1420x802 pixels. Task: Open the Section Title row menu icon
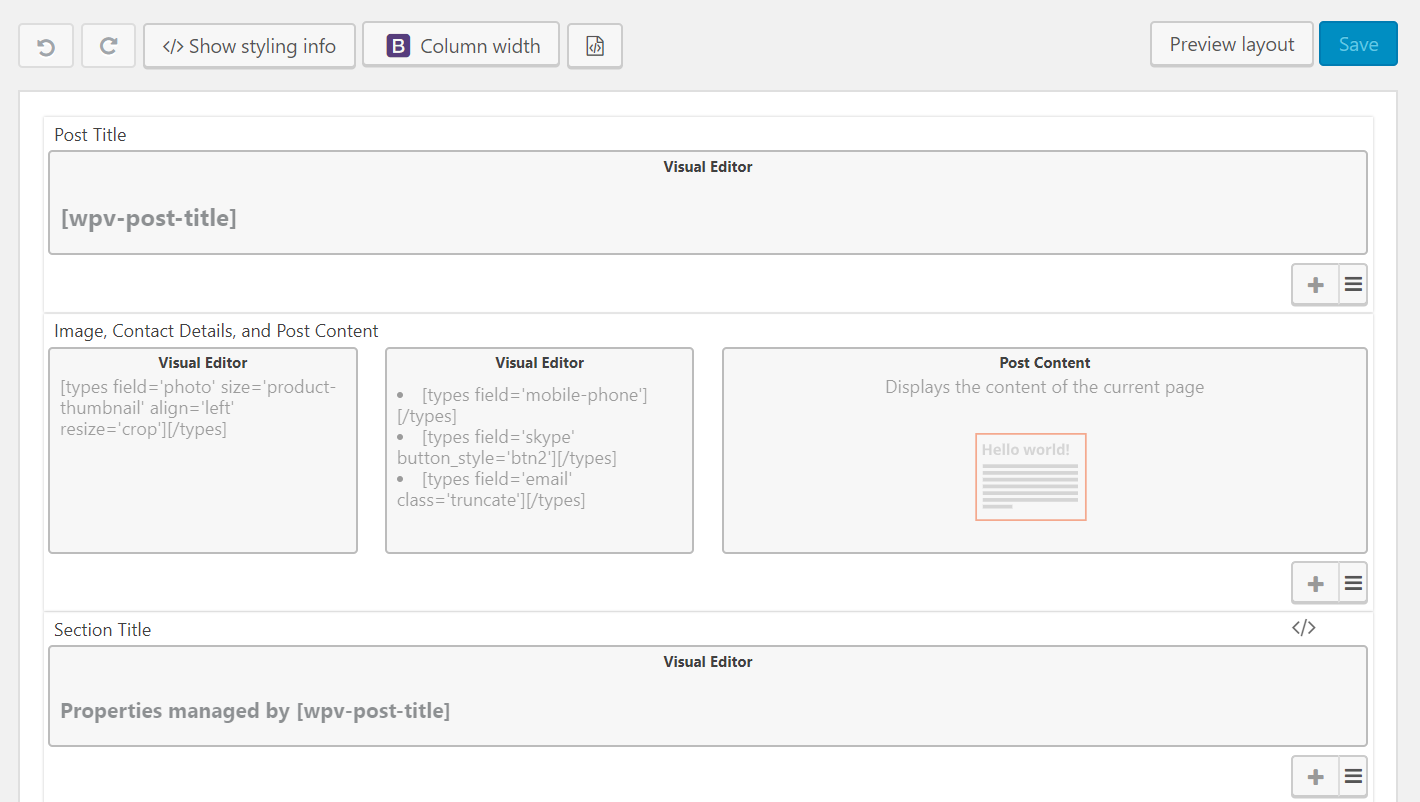tap(1353, 777)
